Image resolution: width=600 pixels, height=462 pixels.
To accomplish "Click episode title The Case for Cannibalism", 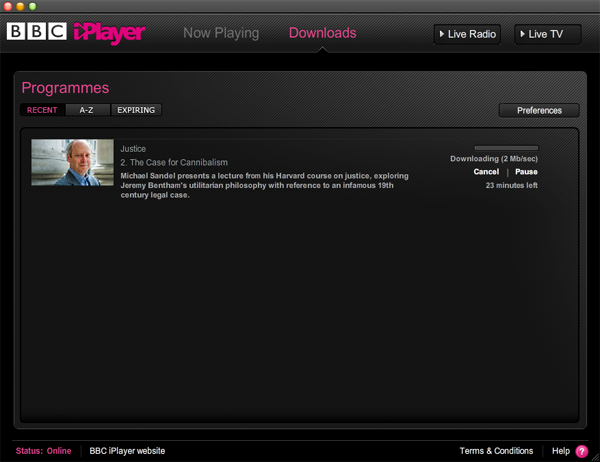I will [174, 162].
